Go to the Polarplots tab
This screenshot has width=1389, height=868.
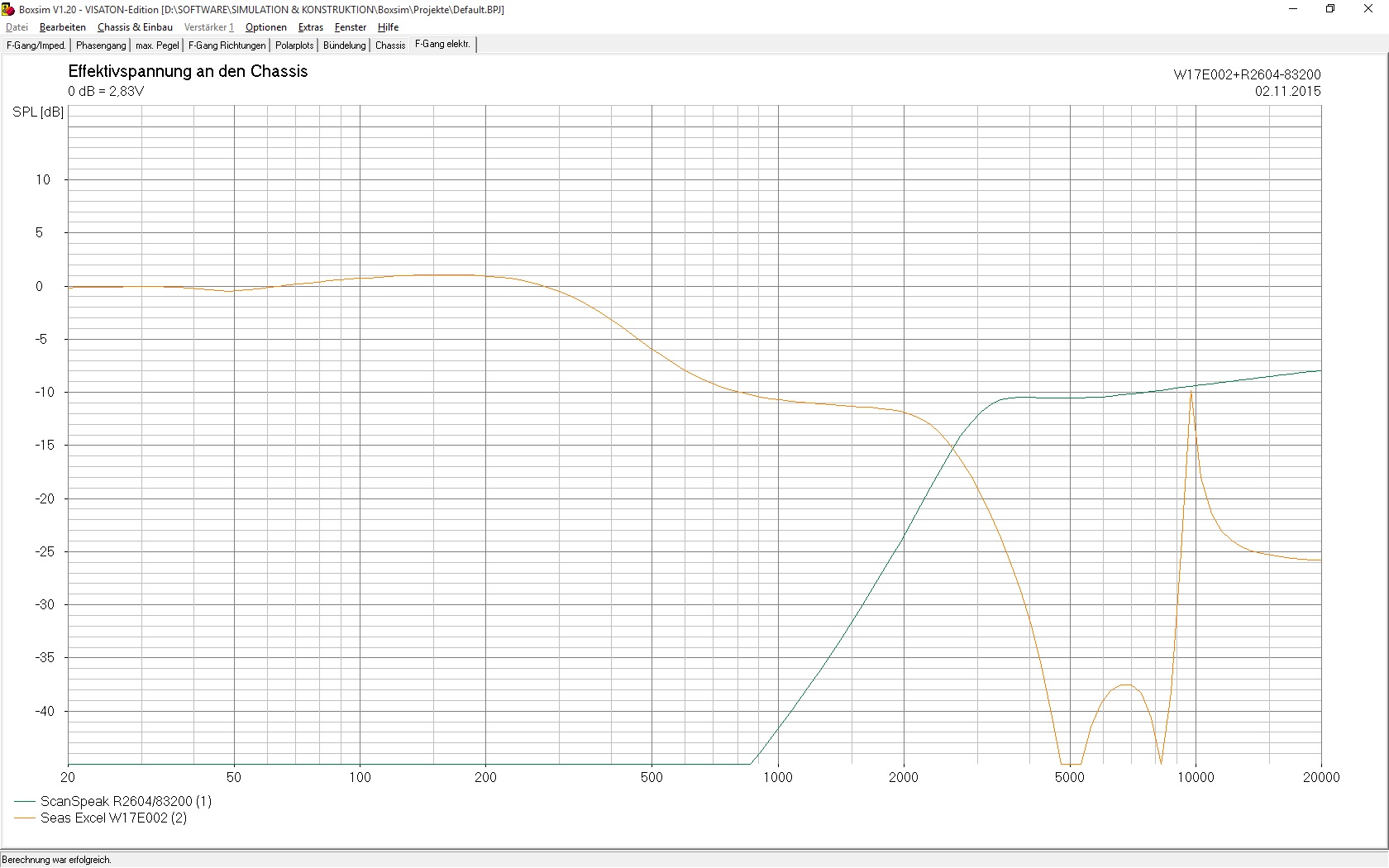[x=294, y=45]
